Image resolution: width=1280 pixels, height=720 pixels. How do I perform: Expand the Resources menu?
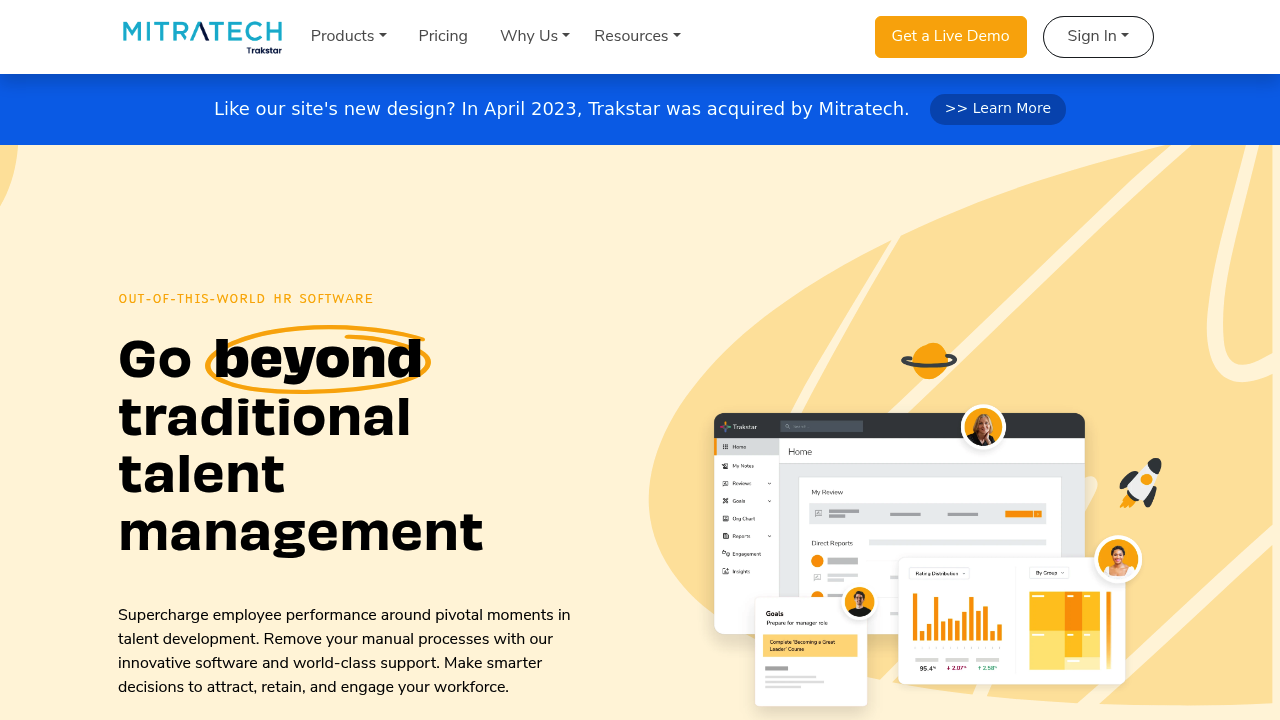coord(637,36)
